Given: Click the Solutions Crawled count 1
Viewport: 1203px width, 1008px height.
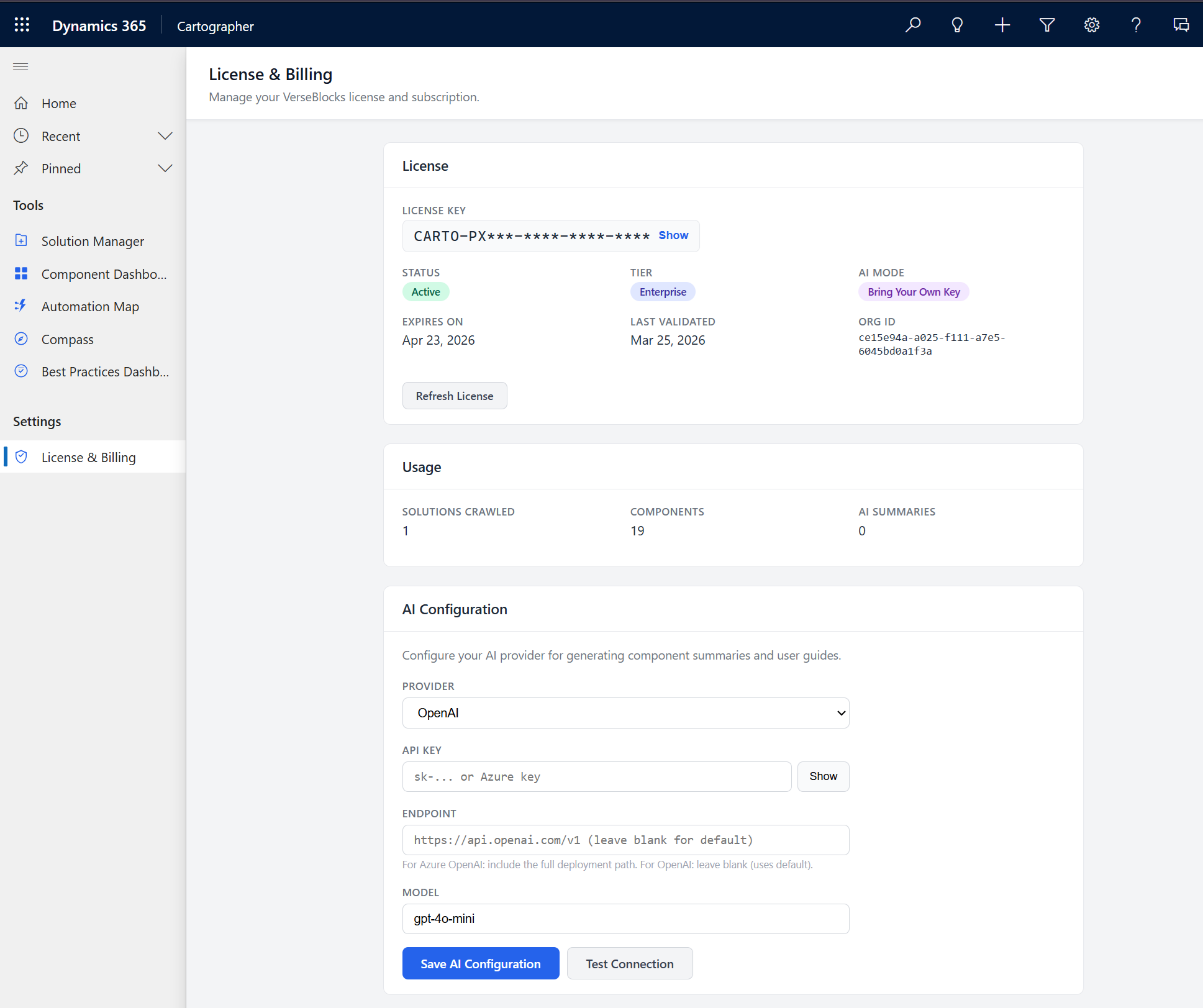Looking at the screenshot, I should click(406, 531).
